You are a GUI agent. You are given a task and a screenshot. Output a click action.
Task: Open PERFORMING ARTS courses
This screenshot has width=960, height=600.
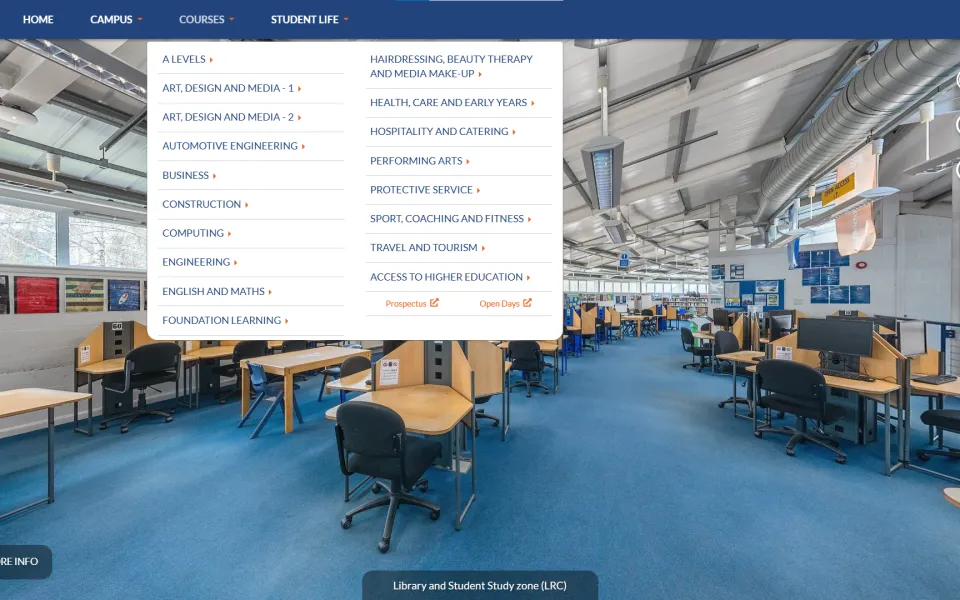419,161
